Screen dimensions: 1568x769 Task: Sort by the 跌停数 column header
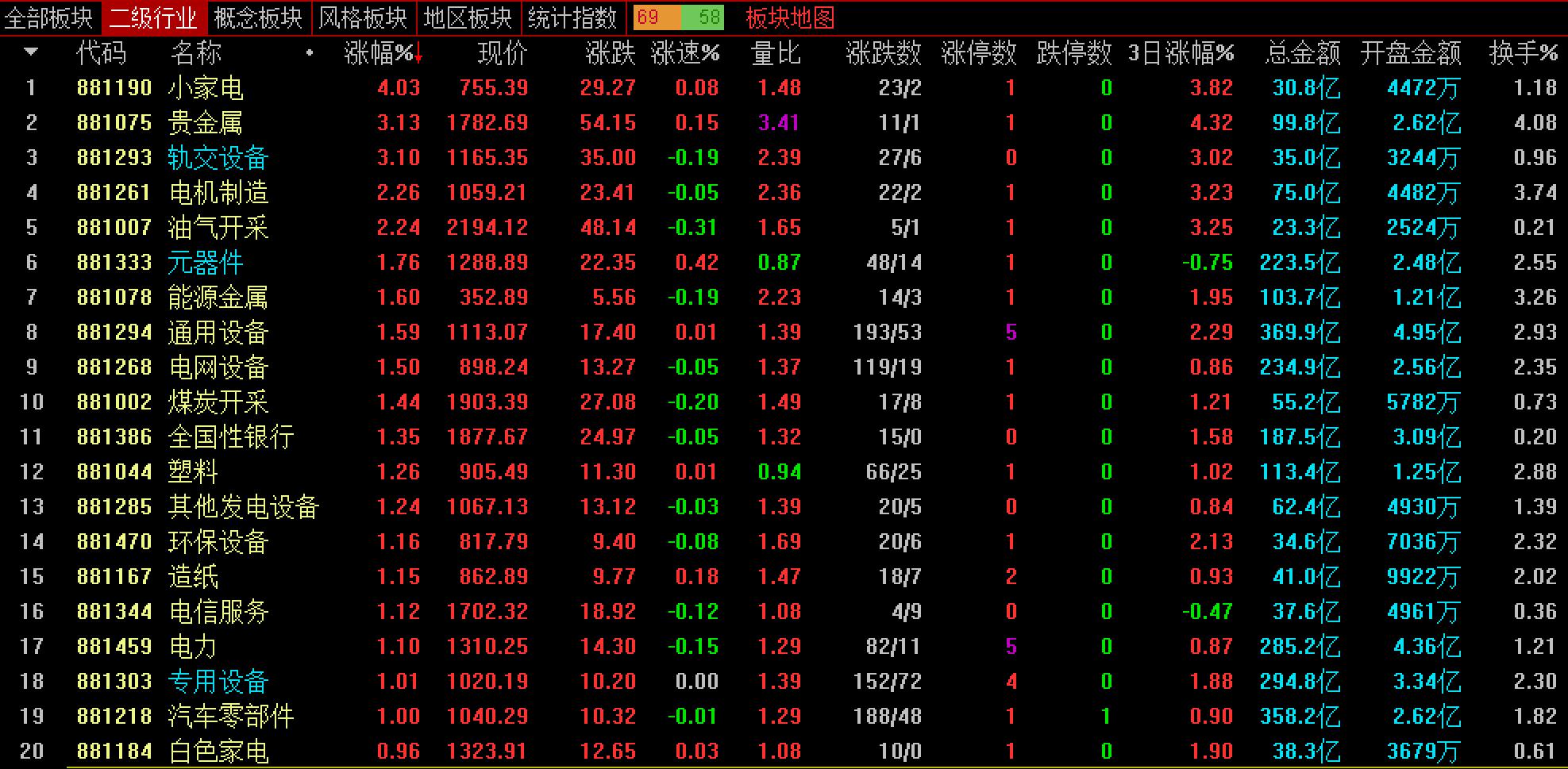pos(1074,53)
